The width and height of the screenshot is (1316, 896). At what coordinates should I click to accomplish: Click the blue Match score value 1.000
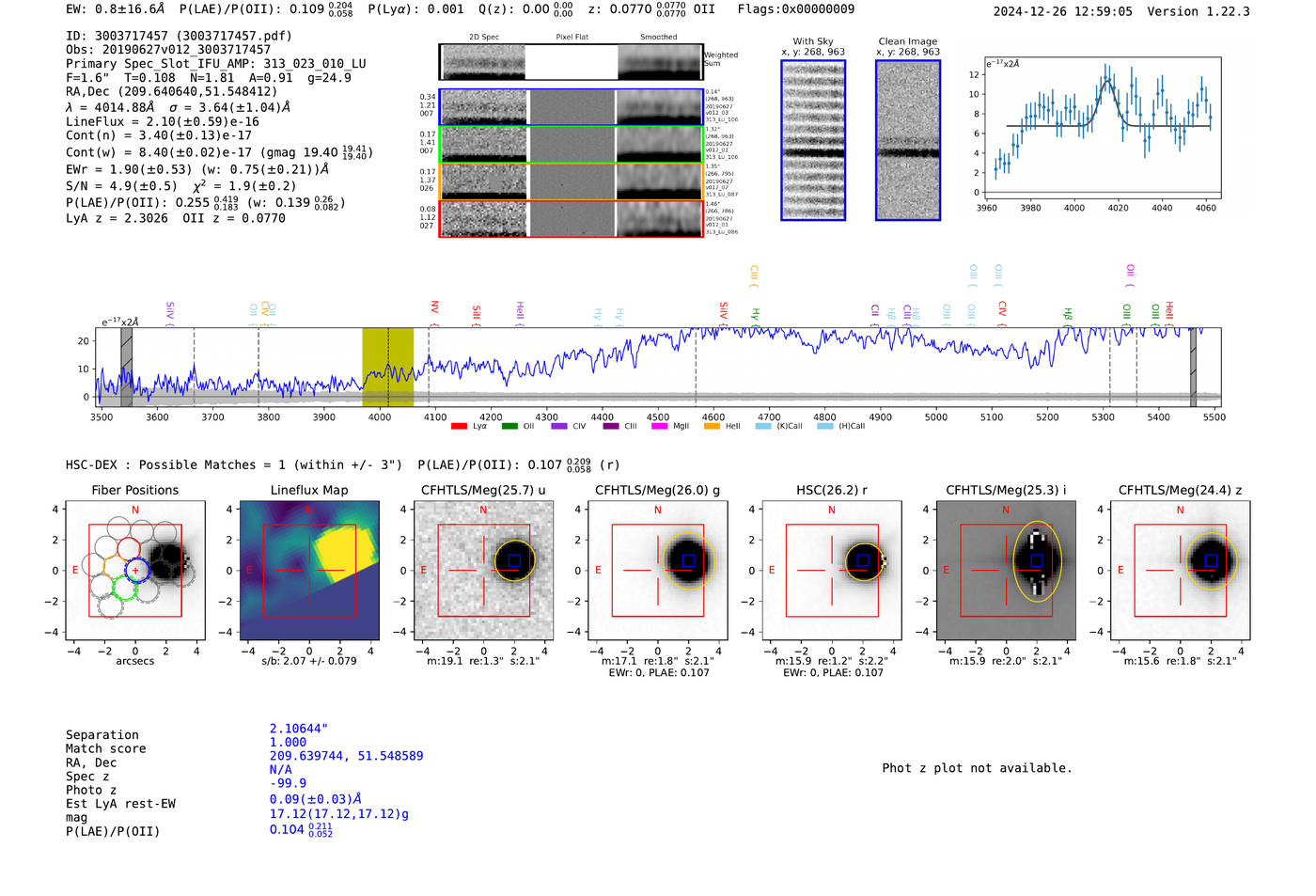(x=288, y=742)
